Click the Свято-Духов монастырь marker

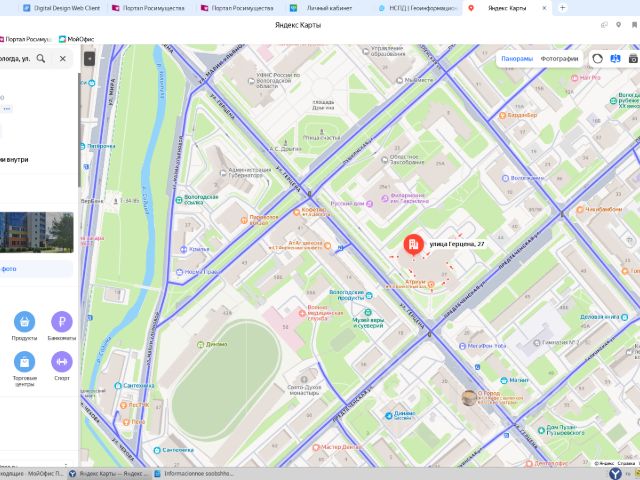(304, 380)
